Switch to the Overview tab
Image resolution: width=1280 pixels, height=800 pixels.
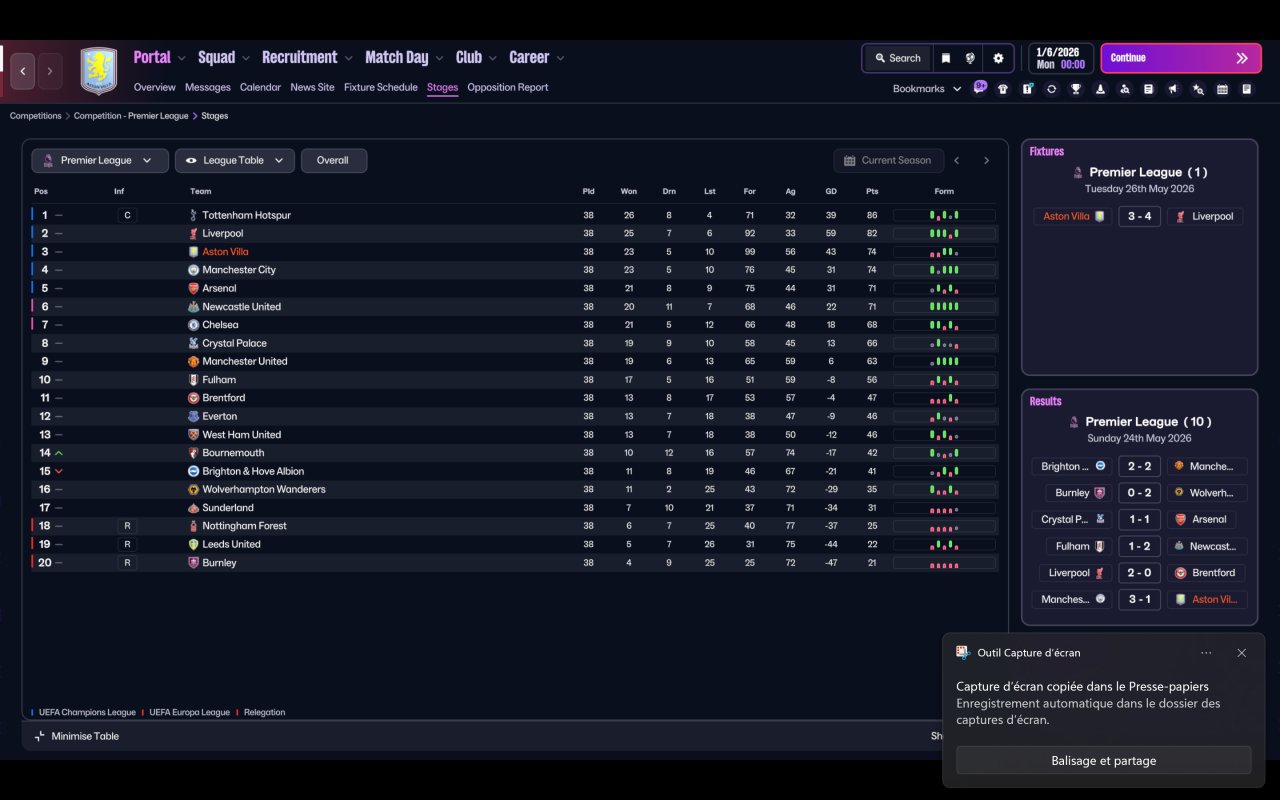tap(155, 87)
